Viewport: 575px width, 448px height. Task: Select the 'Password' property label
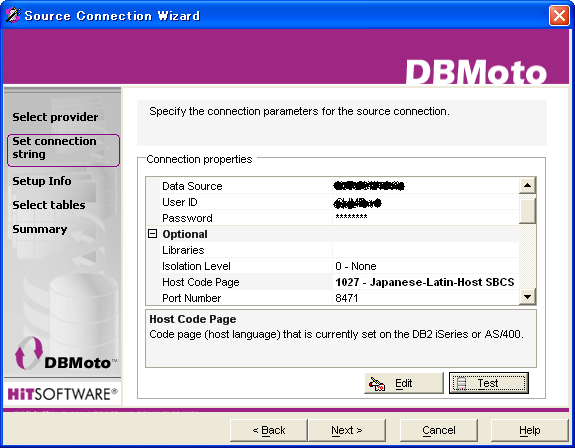coord(187,218)
